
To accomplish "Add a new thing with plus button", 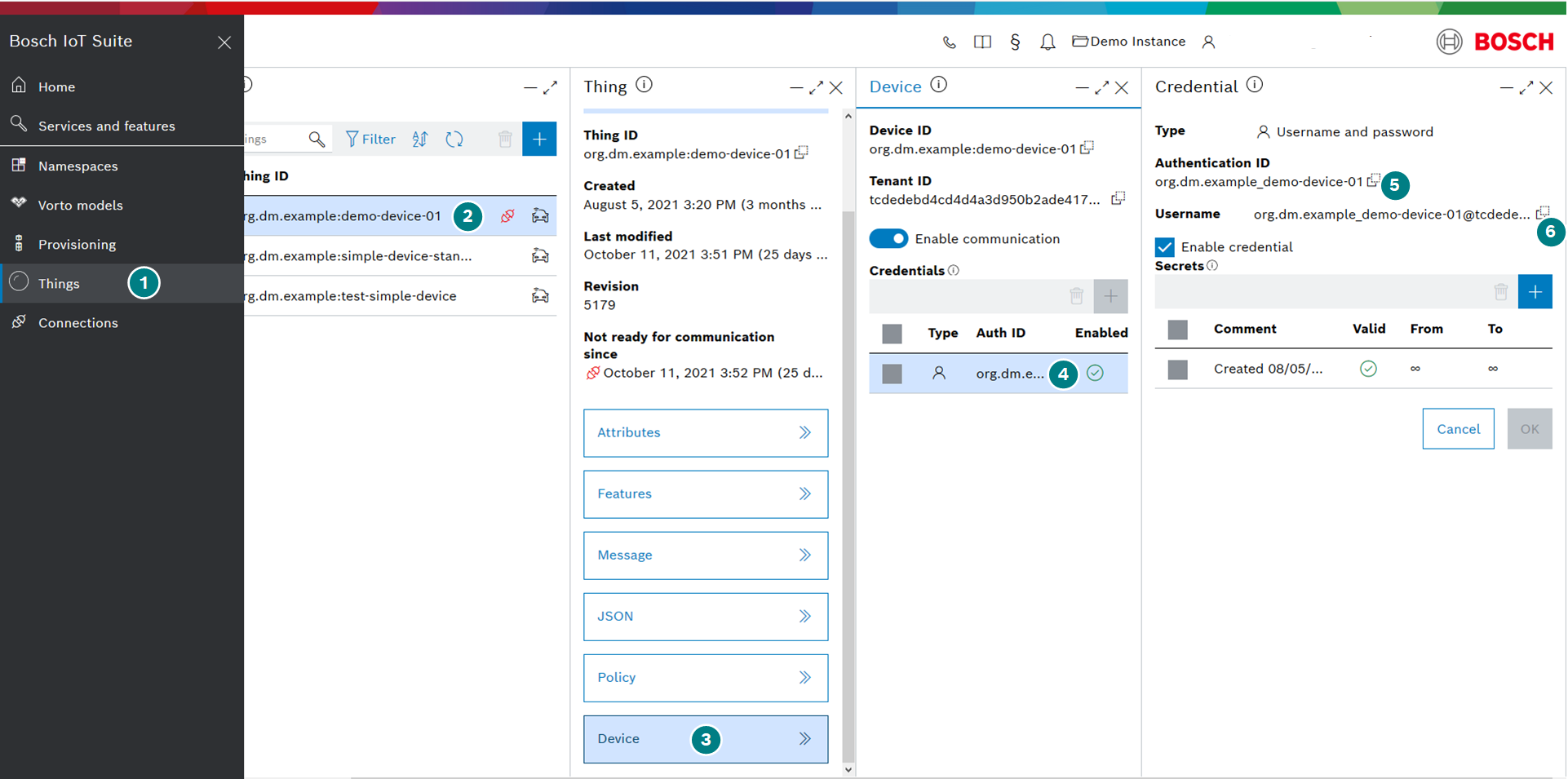I will point(539,139).
